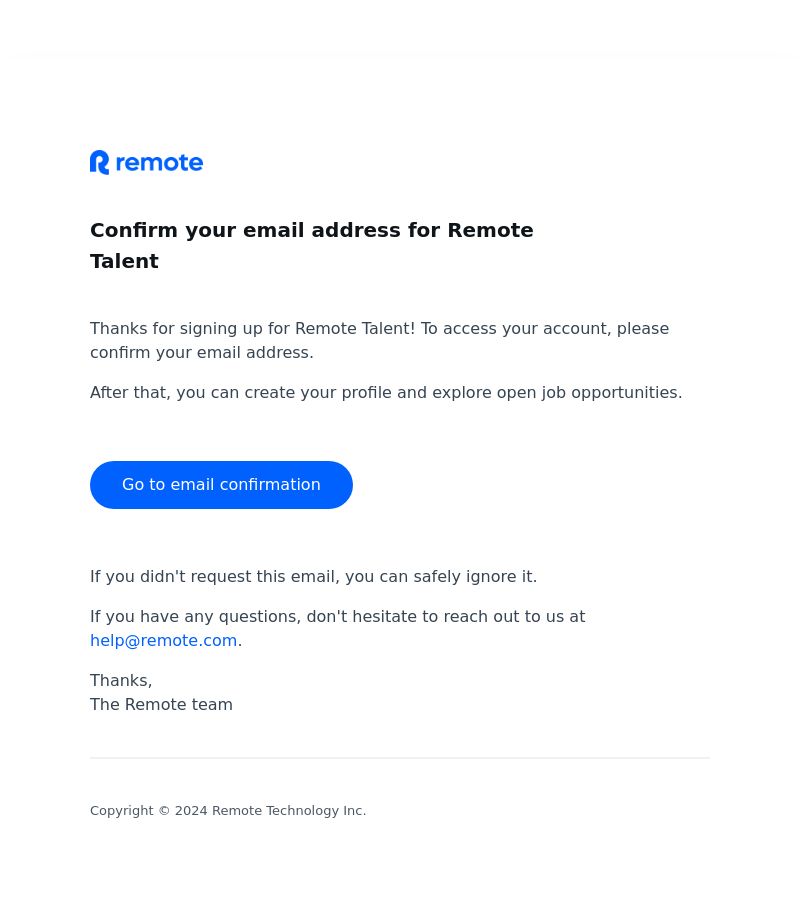Click the Remote "R" logo mark
The height and width of the screenshot is (912, 800).
point(99,162)
